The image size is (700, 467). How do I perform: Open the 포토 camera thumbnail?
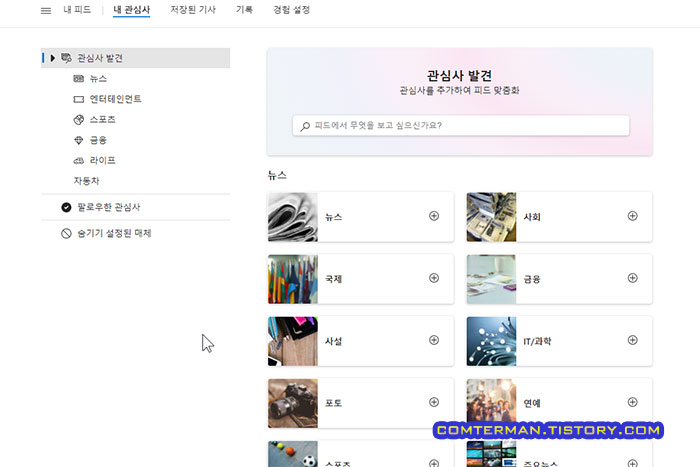293,403
